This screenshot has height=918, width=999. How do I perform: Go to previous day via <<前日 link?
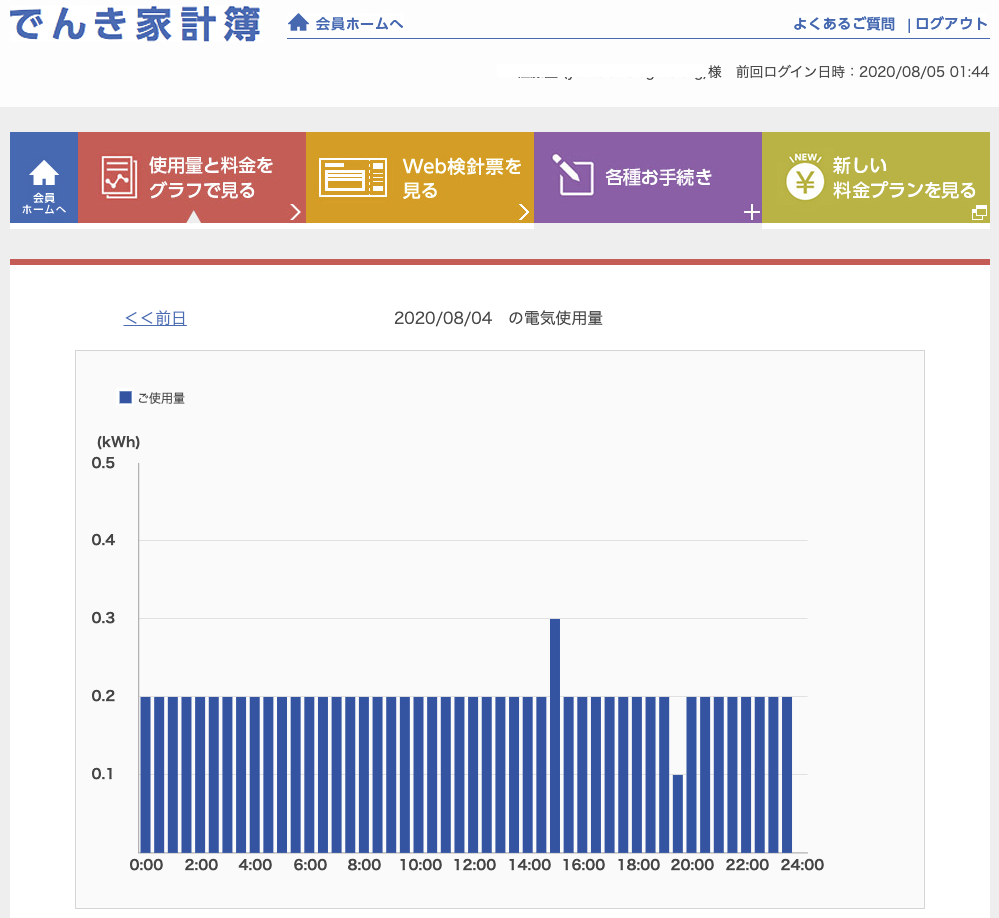coord(155,318)
